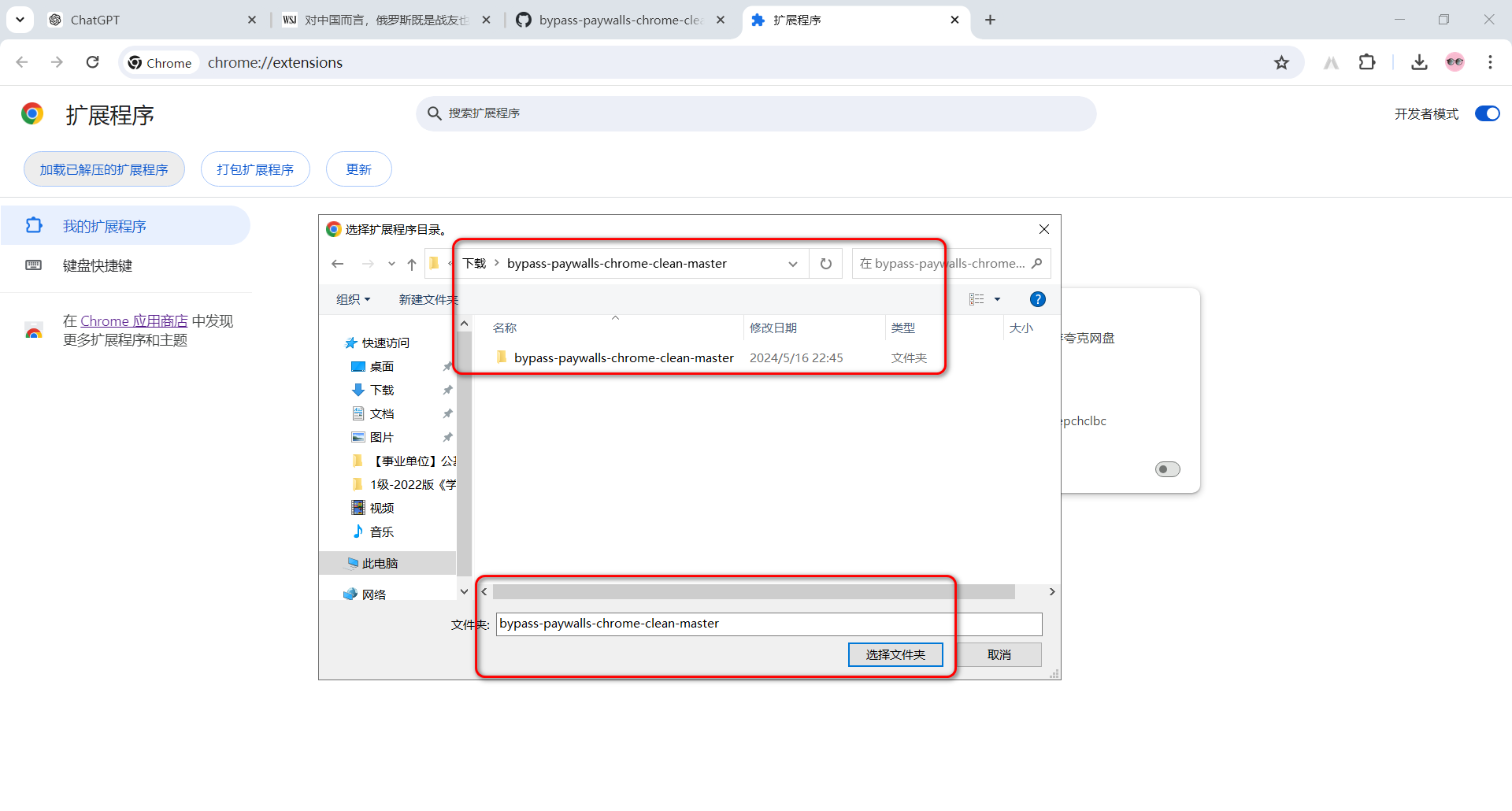Change view layout icon in dialog
Image resolution: width=1512 pixels, height=811 pixels.
(976, 299)
